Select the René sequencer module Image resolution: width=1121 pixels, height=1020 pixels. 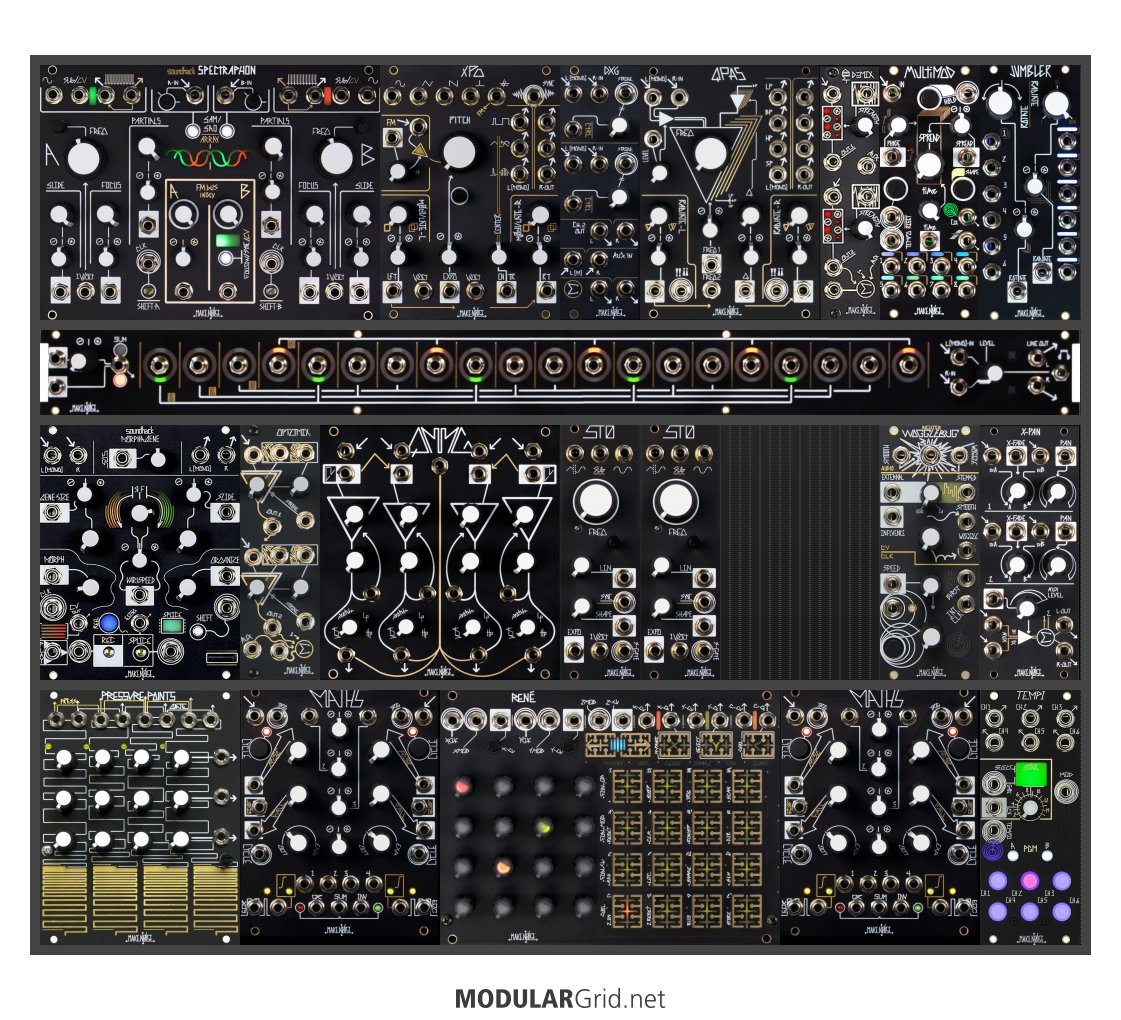pos(610,817)
